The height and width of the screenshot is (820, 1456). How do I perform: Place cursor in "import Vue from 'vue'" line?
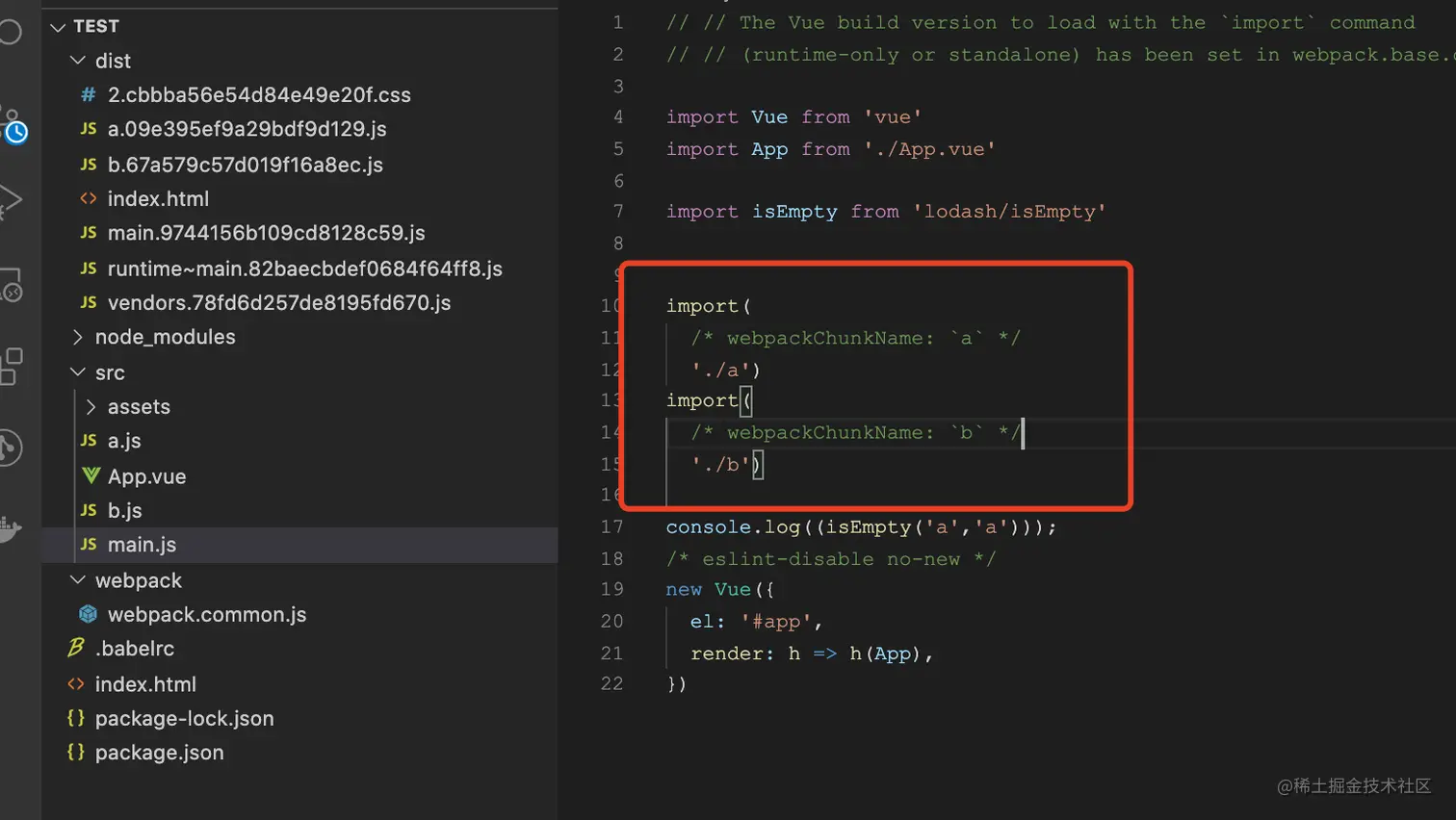pyautogui.click(x=793, y=116)
